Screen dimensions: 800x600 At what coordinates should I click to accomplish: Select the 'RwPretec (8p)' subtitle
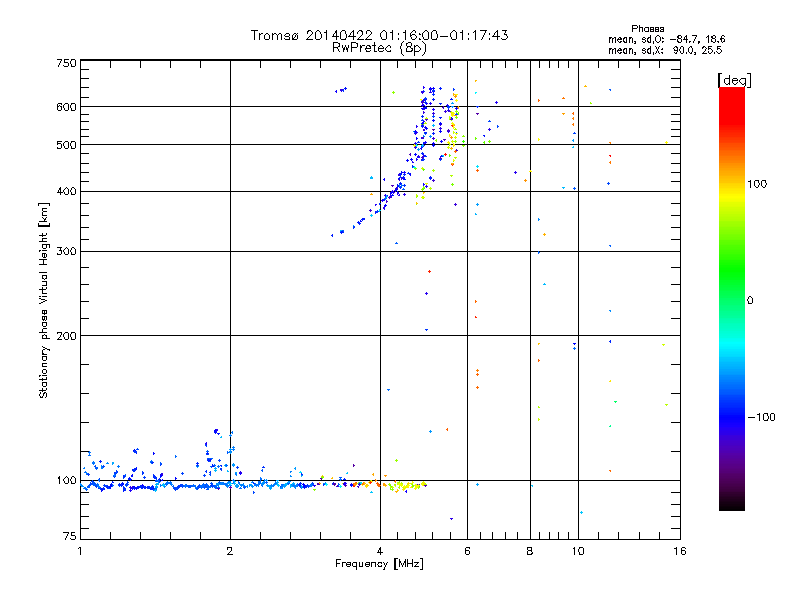tap(379, 48)
